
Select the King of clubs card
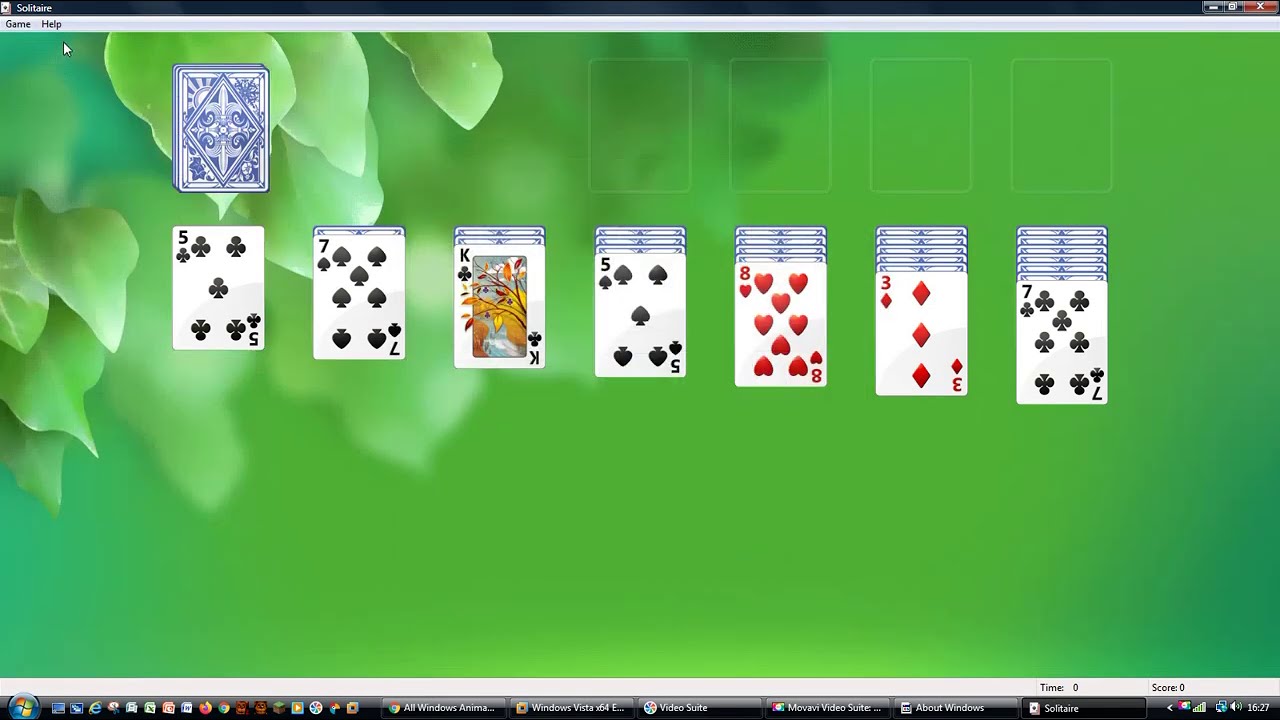(499, 306)
